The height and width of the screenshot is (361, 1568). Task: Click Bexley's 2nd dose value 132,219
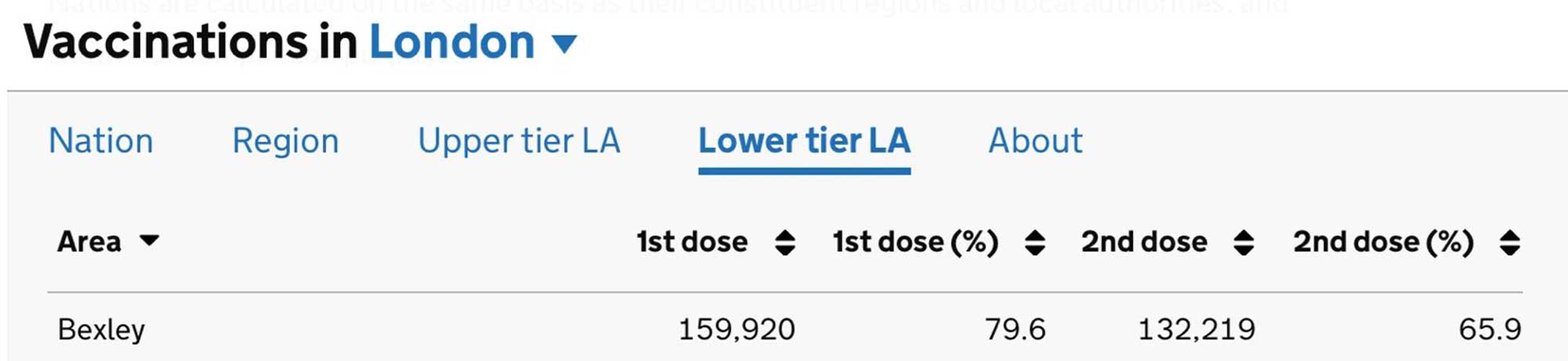(x=1196, y=330)
